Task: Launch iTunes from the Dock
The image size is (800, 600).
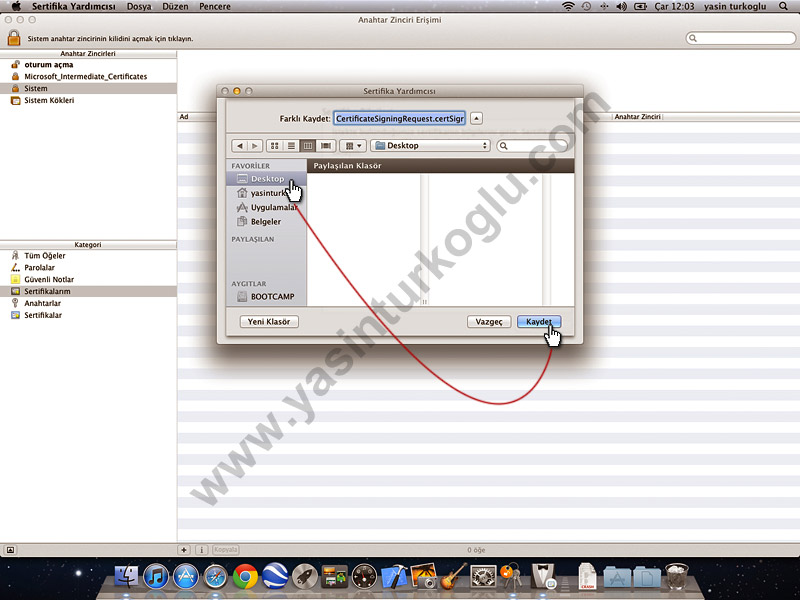Action: click(x=156, y=577)
